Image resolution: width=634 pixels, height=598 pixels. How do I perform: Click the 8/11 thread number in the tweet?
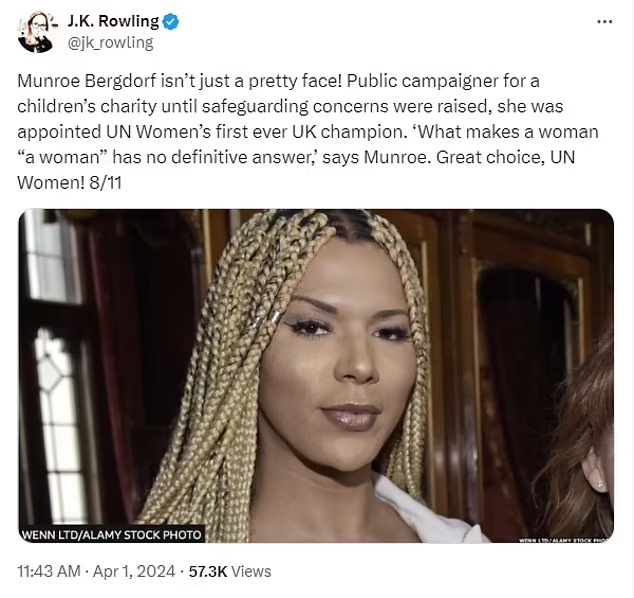pyautogui.click(x=106, y=183)
